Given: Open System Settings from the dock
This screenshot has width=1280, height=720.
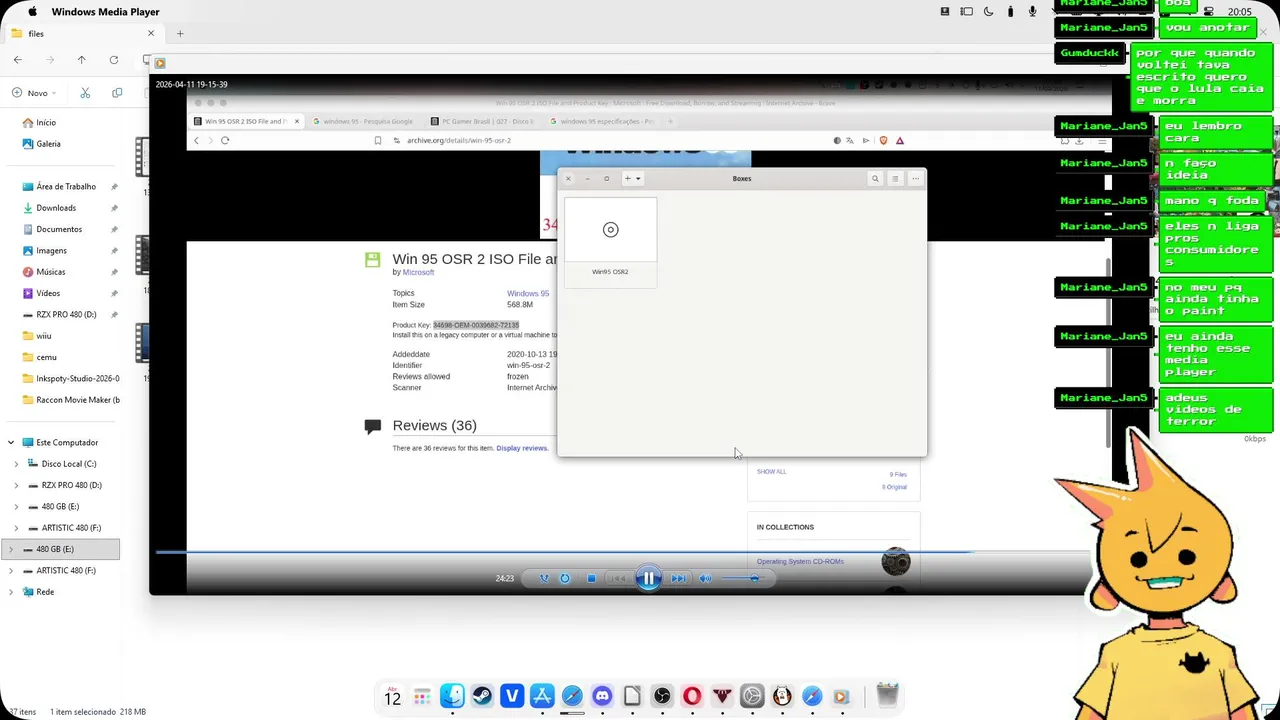Looking at the screenshot, I should pos(752,696).
